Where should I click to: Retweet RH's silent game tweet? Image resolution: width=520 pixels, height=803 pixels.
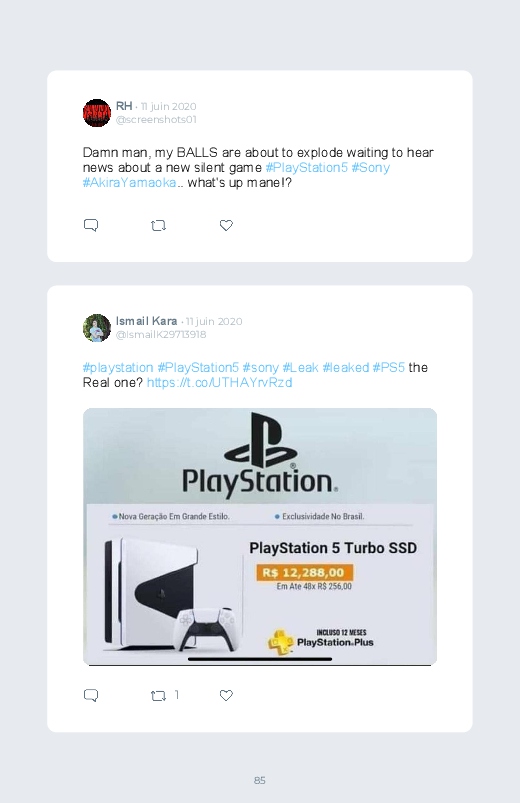pyautogui.click(x=158, y=225)
